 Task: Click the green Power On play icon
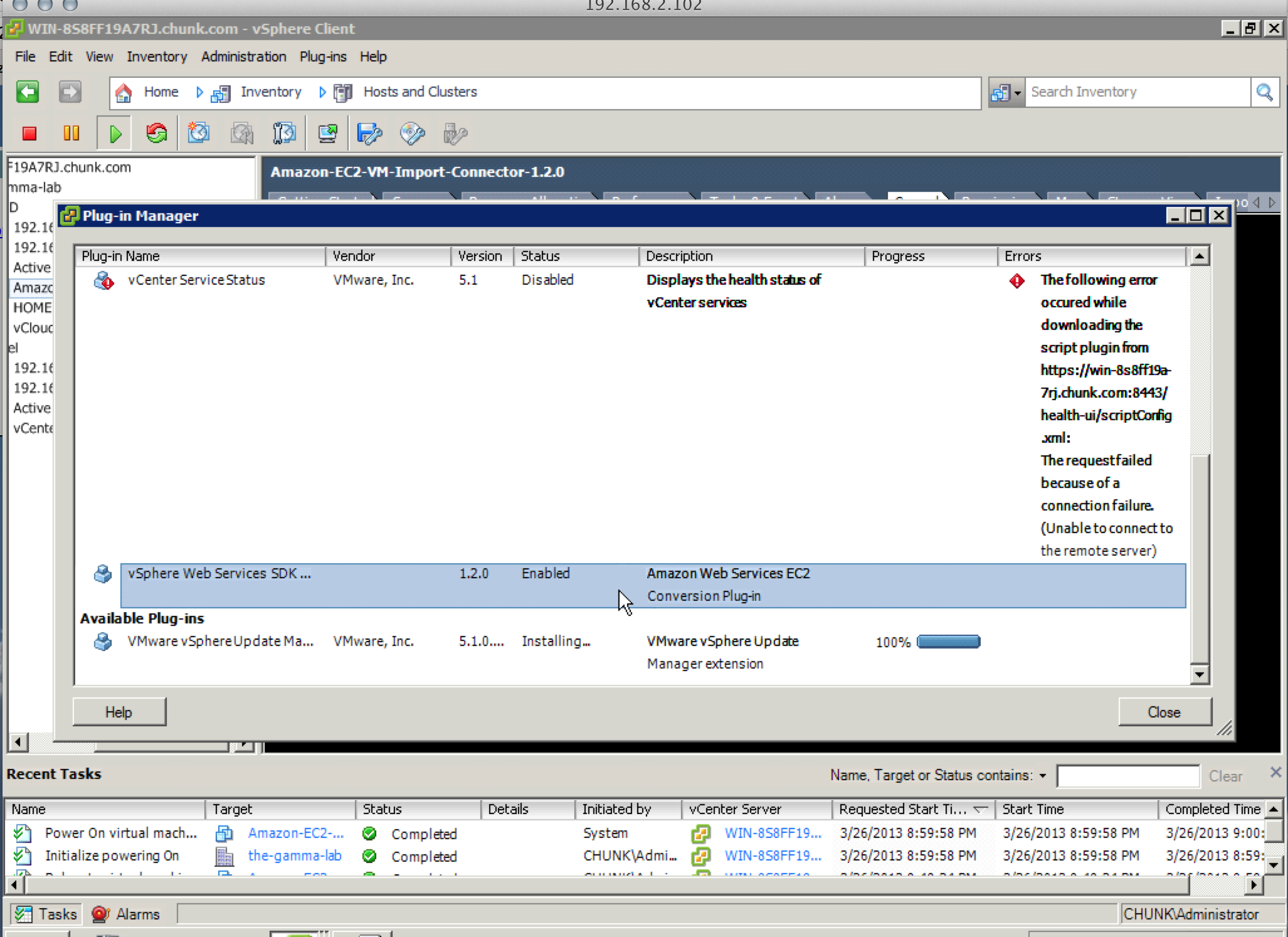coord(115,134)
